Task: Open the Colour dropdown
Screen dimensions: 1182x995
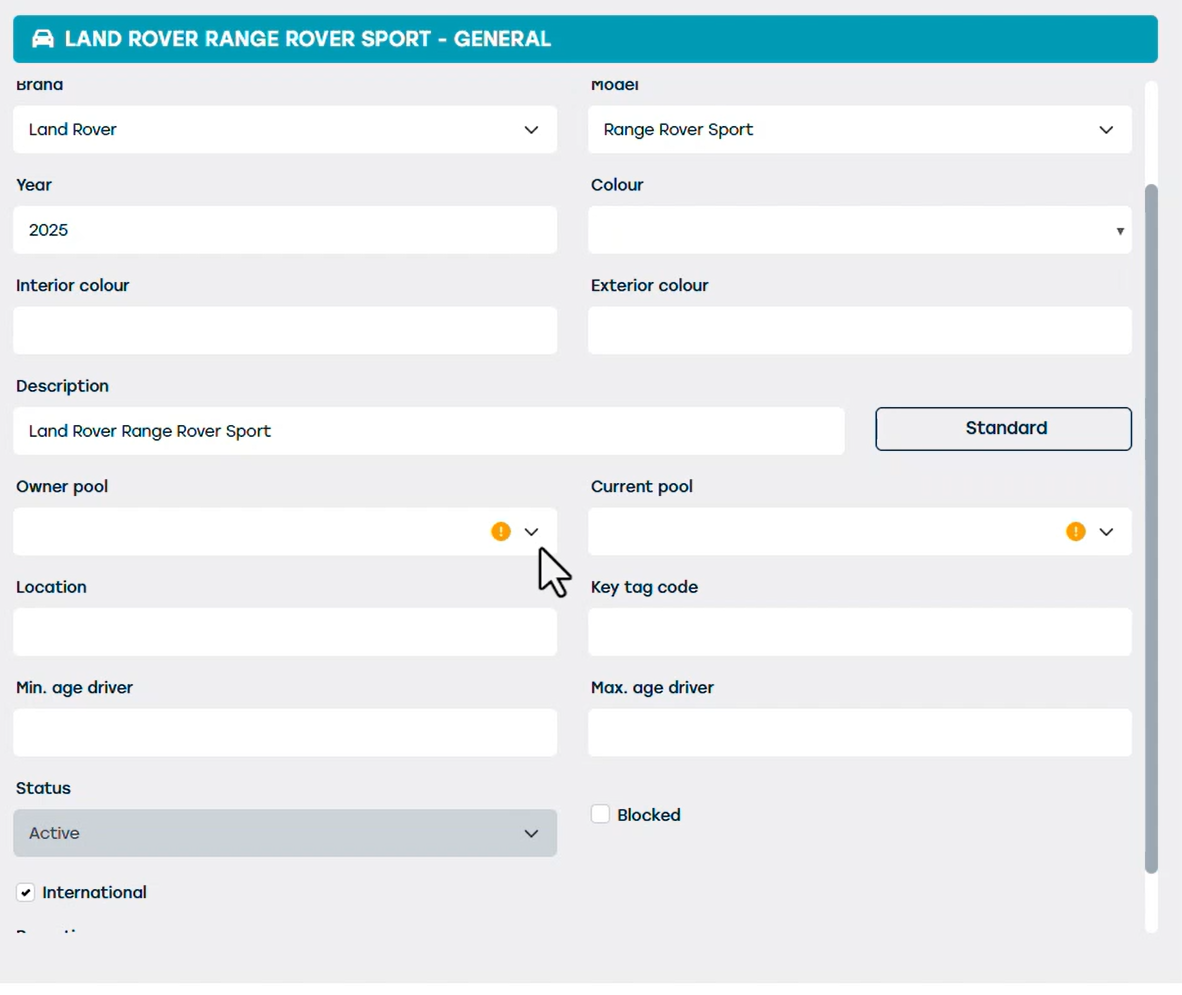Action: pyautogui.click(x=860, y=230)
